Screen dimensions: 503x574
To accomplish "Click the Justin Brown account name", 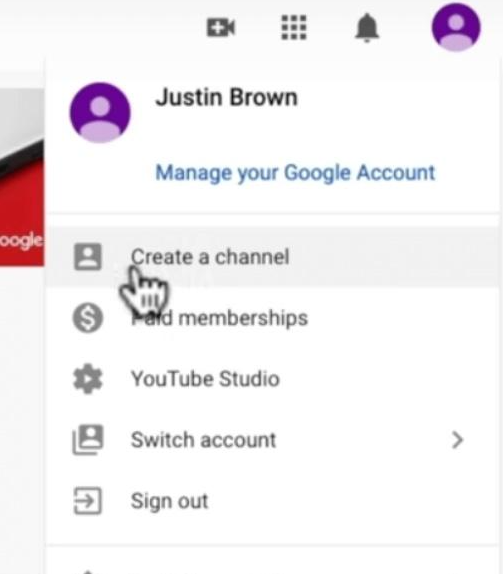I will [227, 98].
